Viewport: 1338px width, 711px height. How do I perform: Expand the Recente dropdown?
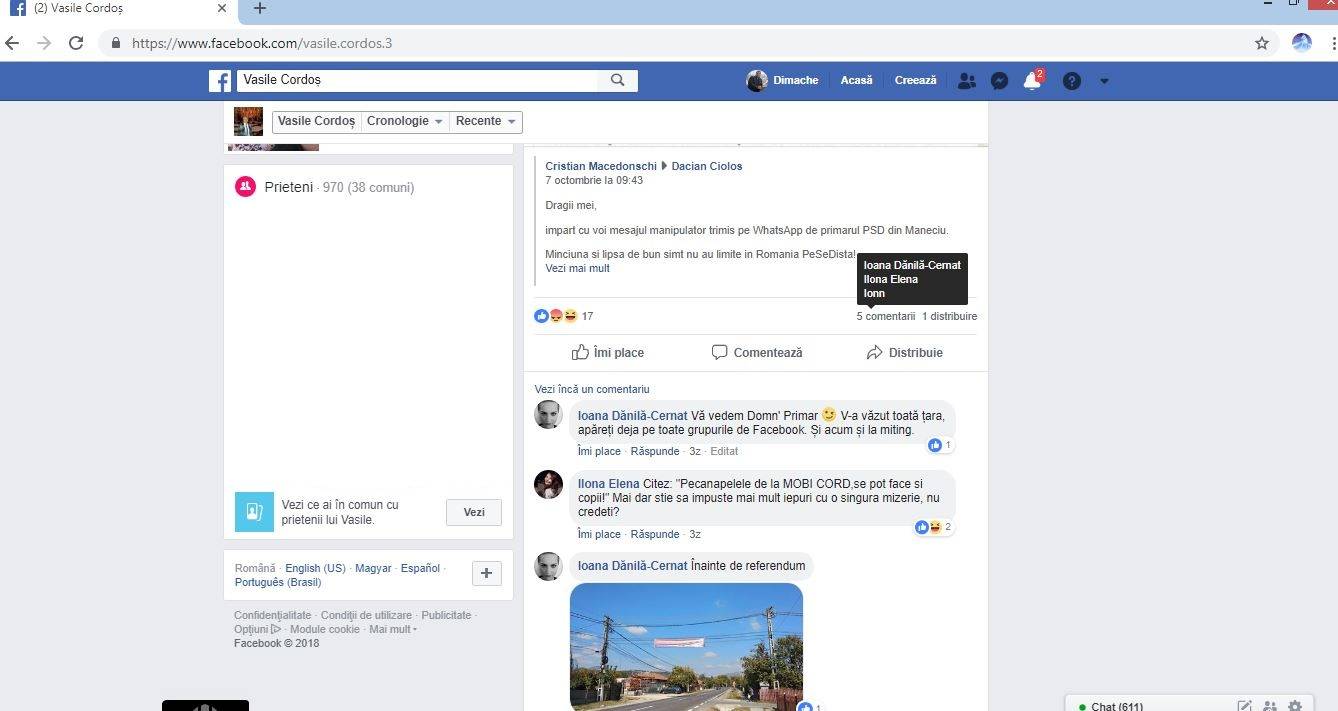(485, 121)
